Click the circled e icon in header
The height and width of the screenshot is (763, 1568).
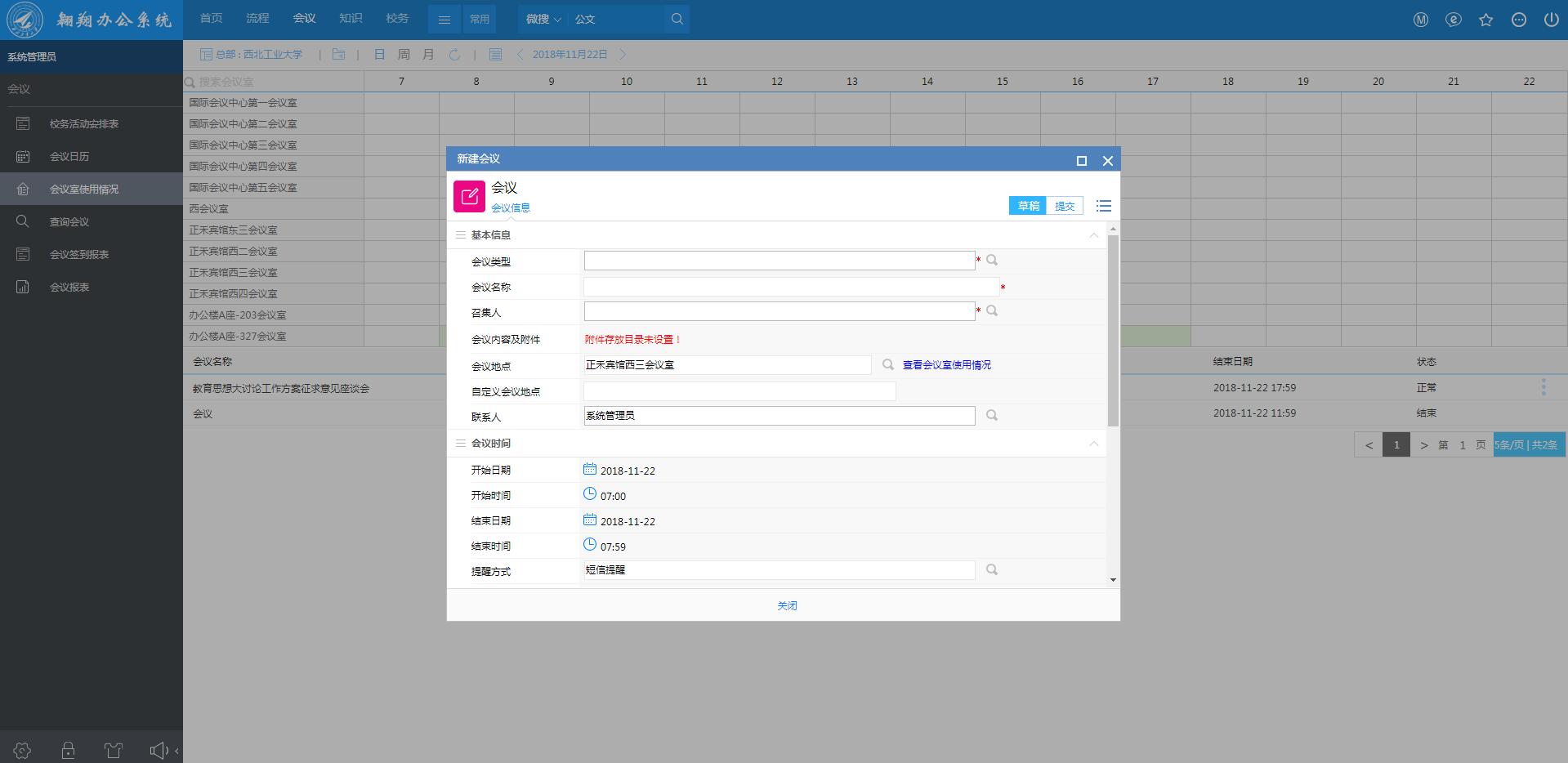point(1454,20)
